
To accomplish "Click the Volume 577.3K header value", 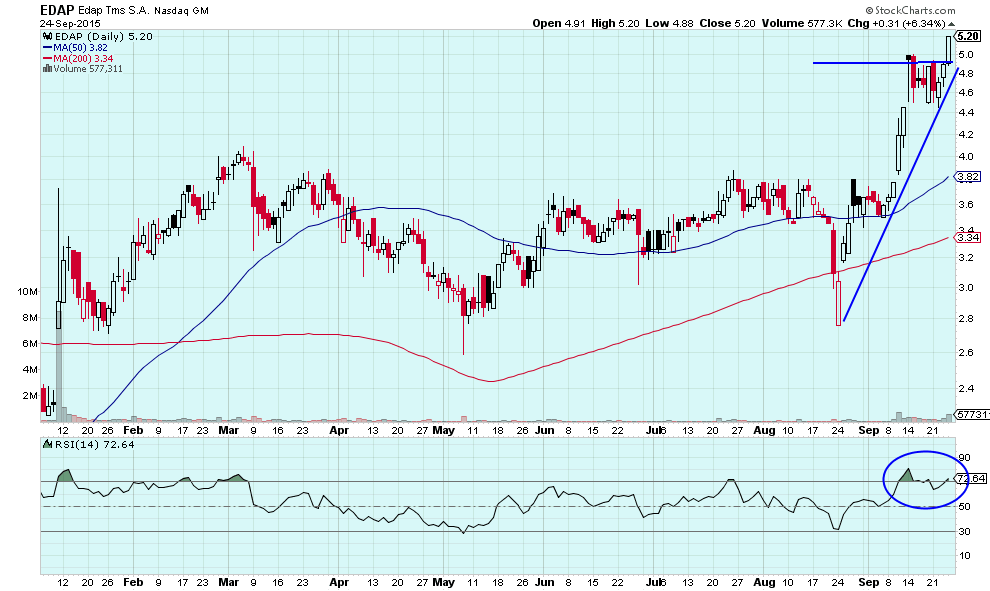I will (802, 23).
